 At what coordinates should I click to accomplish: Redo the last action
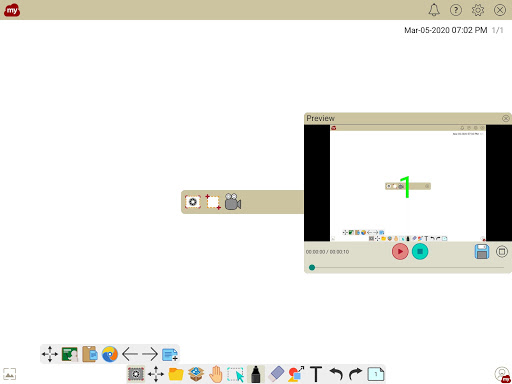click(x=356, y=374)
